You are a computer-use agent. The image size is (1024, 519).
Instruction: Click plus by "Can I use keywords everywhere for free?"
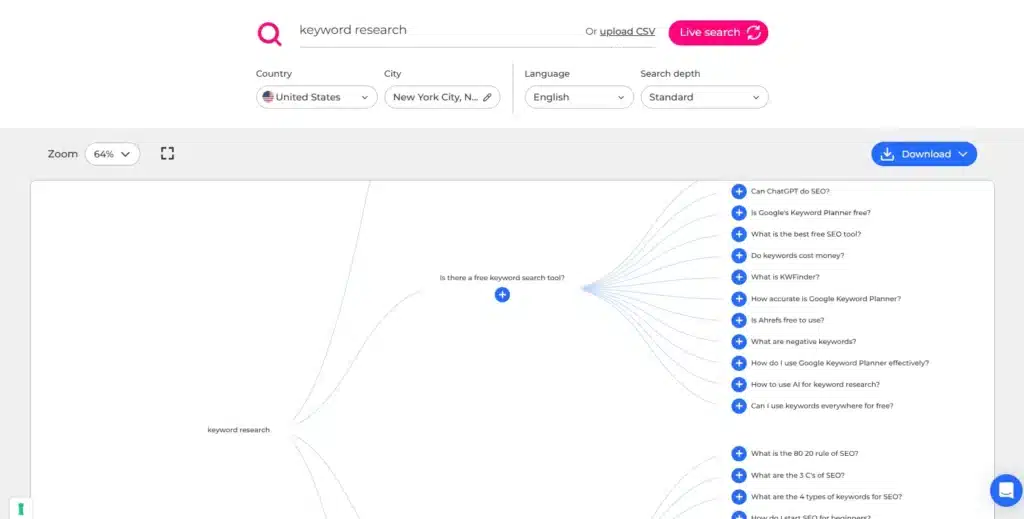pyautogui.click(x=739, y=406)
